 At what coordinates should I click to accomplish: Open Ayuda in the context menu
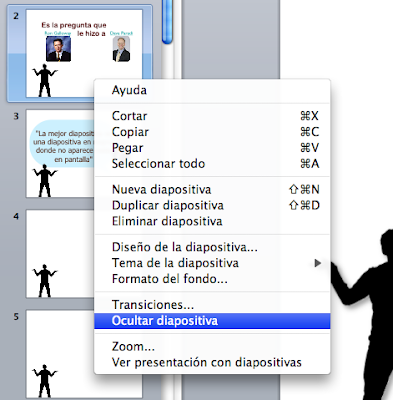(x=212, y=90)
